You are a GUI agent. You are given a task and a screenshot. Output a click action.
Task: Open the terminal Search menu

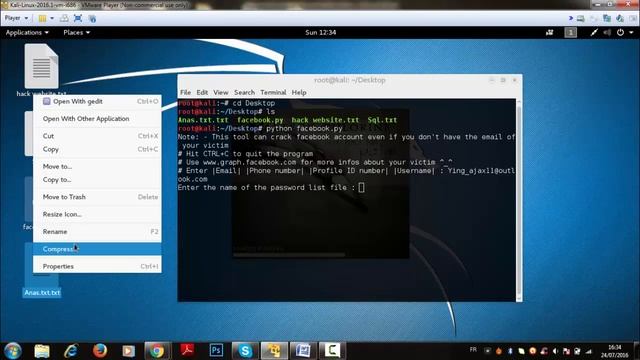click(x=244, y=92)
